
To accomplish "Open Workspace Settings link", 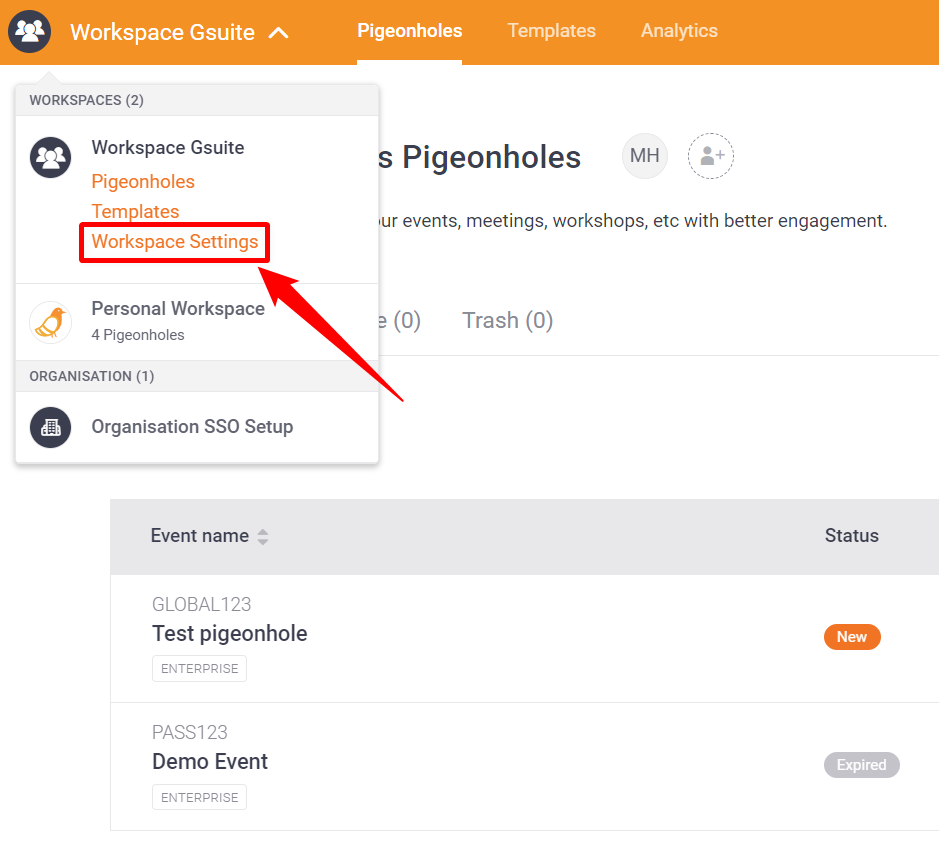I will click(x=175, y=241).
